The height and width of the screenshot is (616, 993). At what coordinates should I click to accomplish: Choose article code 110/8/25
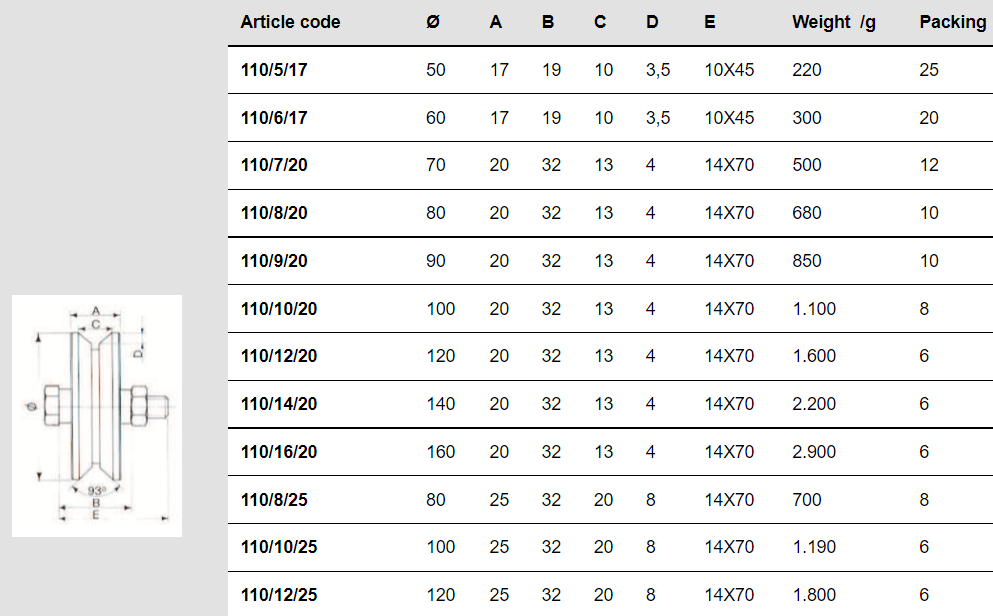274,500
